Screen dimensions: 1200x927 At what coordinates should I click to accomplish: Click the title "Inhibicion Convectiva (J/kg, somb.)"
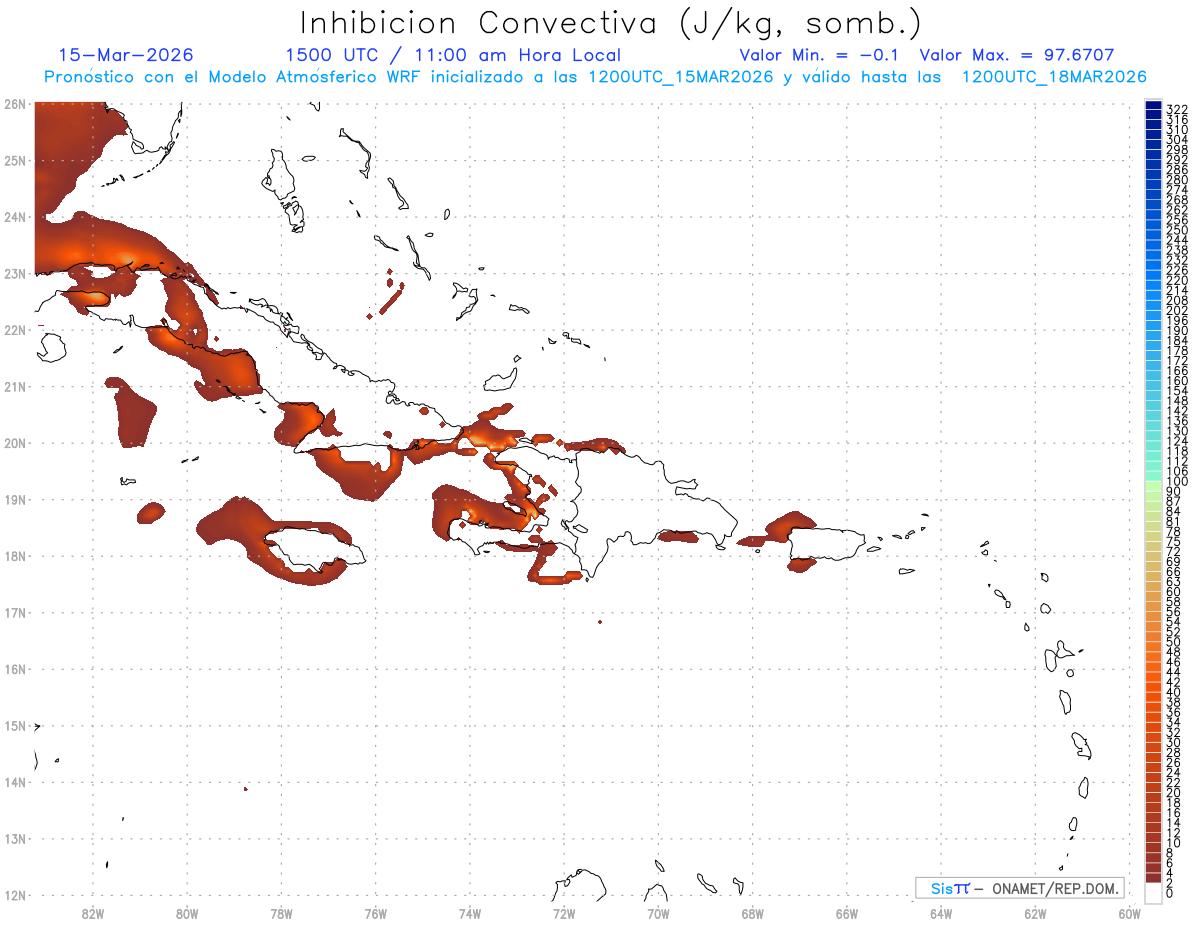pos(611,23)
